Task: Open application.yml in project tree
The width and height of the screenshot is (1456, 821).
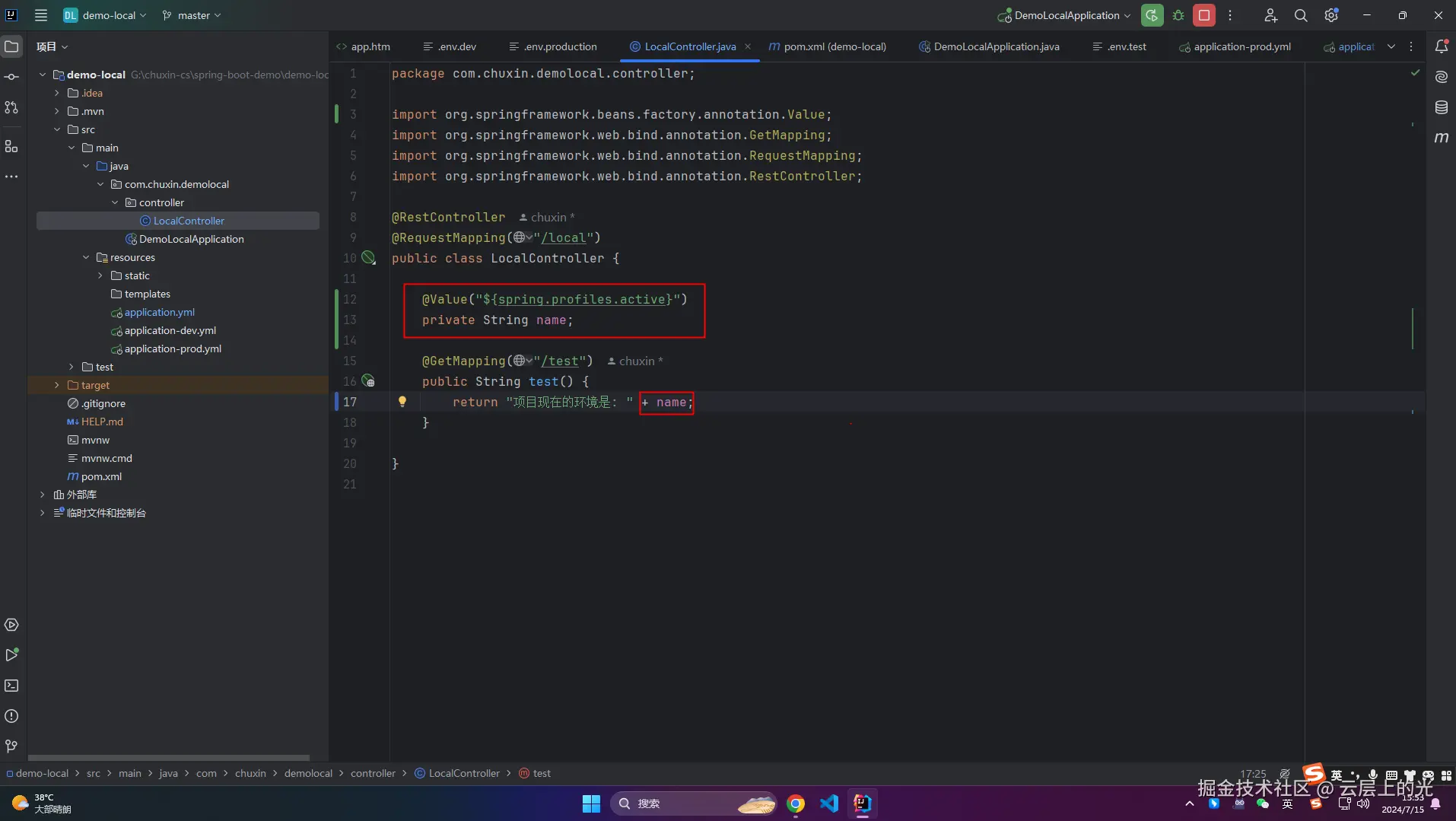Action: point(159,312)
